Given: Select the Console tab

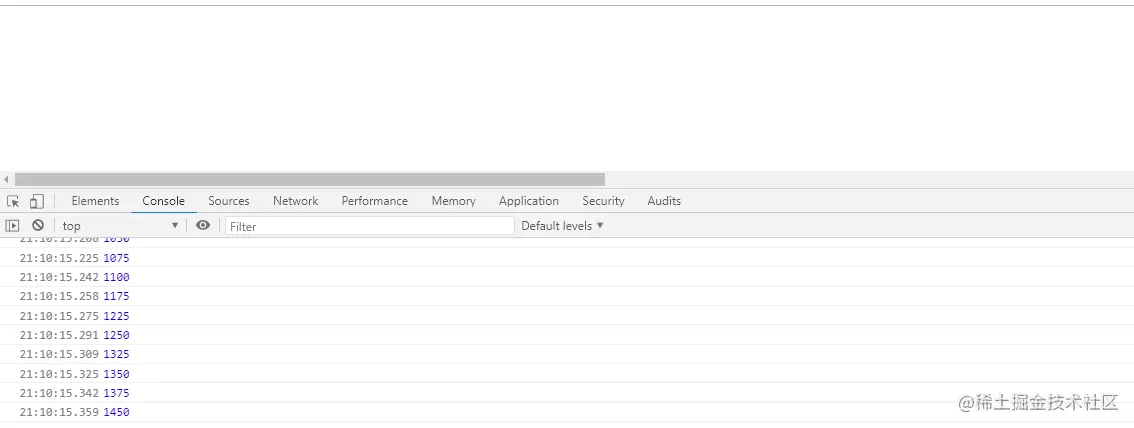Looking at the screenshot, I should click(163, 201).
